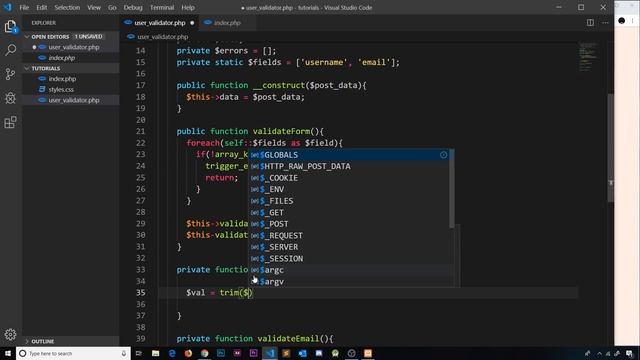This screenshot has height=360, width=640.
Task: Collapse the Open Editors section
Action: pyautogui.click(x=66, y=37)
